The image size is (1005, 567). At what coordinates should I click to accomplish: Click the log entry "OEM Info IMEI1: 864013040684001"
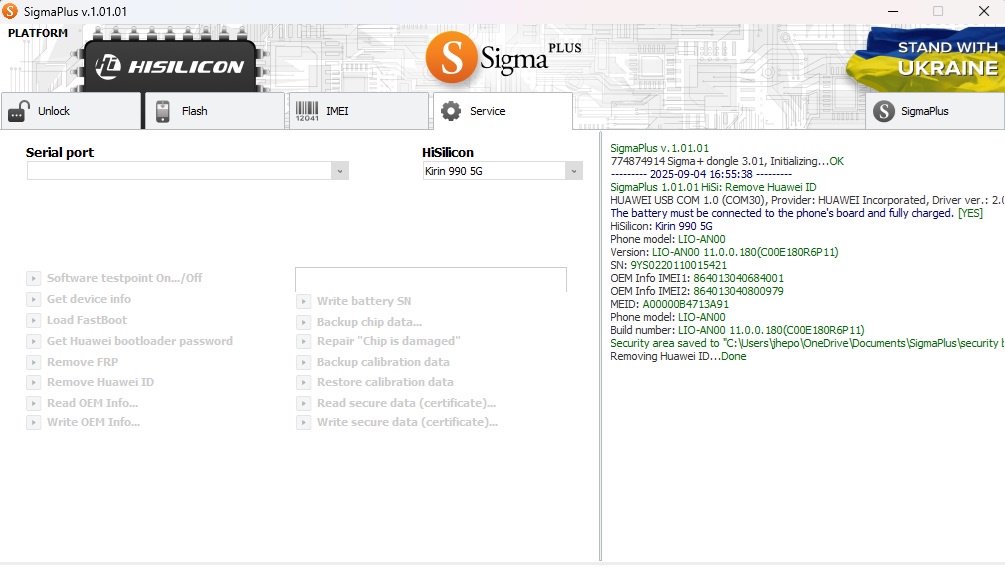click(697, 278)
